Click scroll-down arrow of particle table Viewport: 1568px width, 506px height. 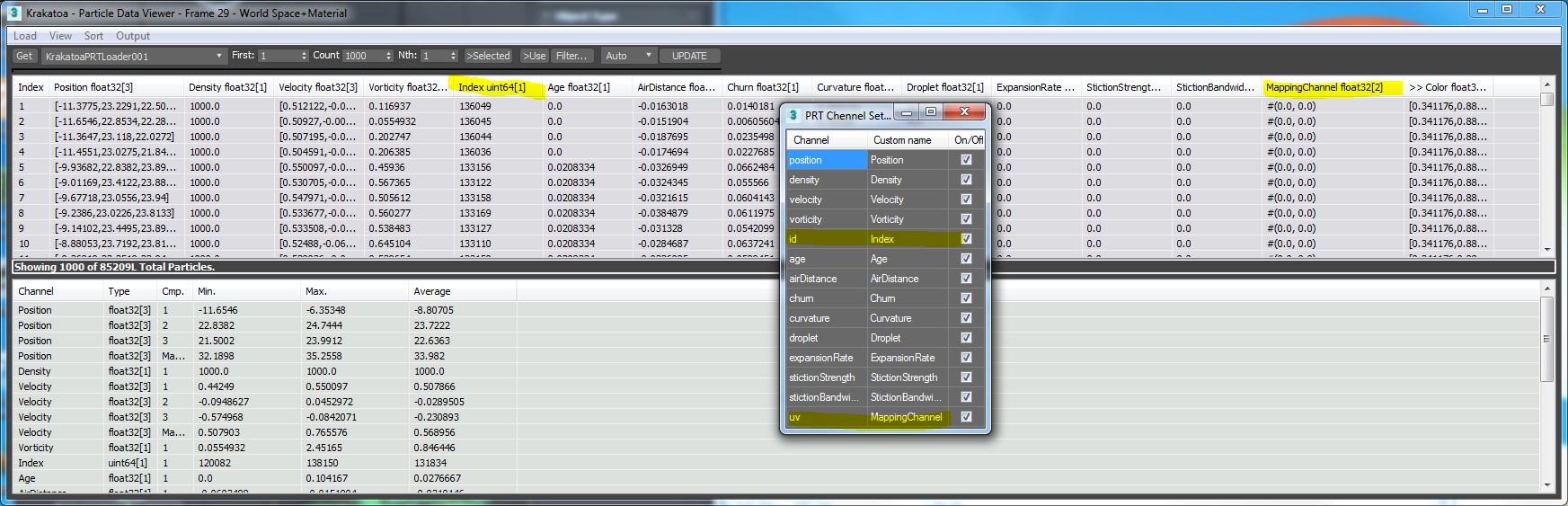1546,250
